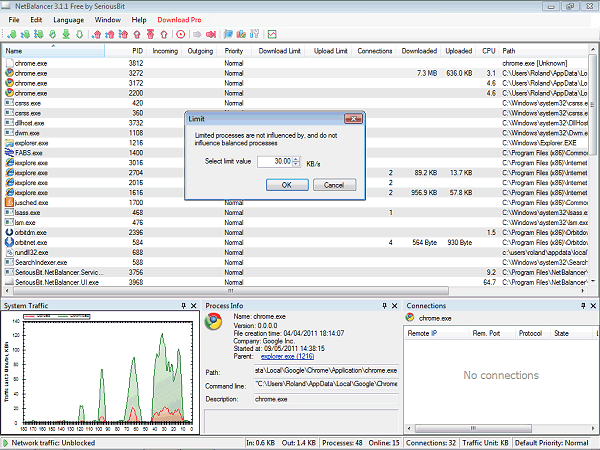This screenshot has width=600, height=450.
Task: Click the process list vertical scrollbar thumb
Action: point(592,103)
